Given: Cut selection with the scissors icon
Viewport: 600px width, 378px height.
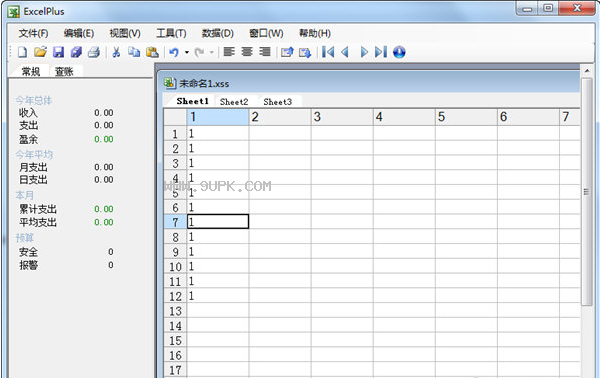Looking at the screenshot, I should pyautogui.click(x=116, y=52).
